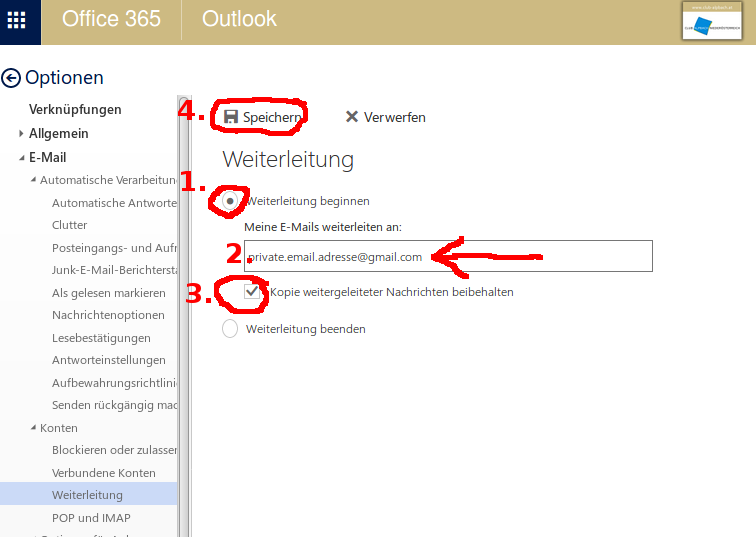Screen dimensions: 756x537
Task: Open the E-Mail options category
Action: point(48,158)
